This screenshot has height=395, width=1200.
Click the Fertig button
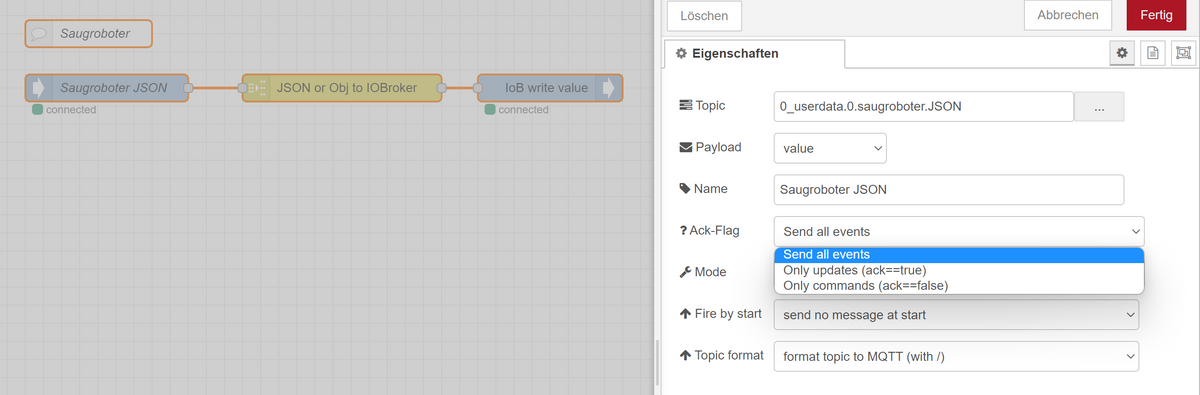(x=1156, y=15)
